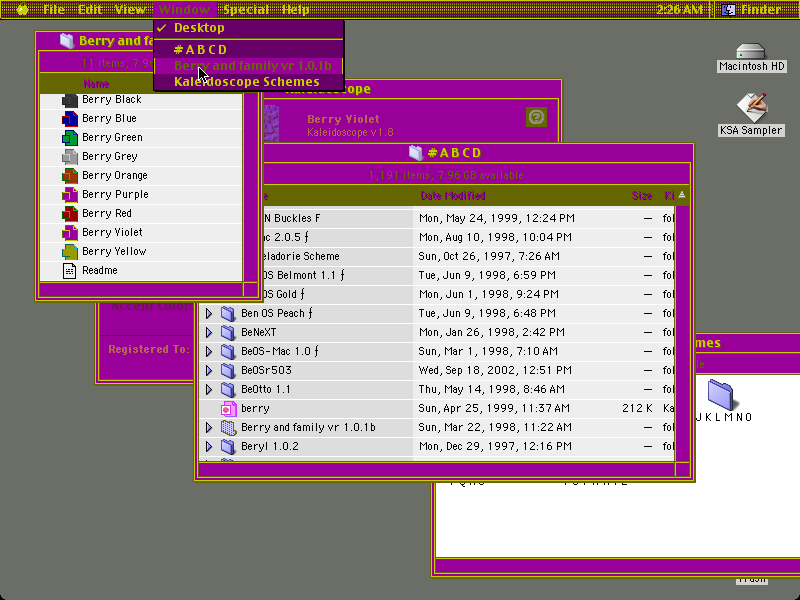Expand Berry and family vr 1.0.1b in the list
800x600 pixels.
[x=209, y=428]
